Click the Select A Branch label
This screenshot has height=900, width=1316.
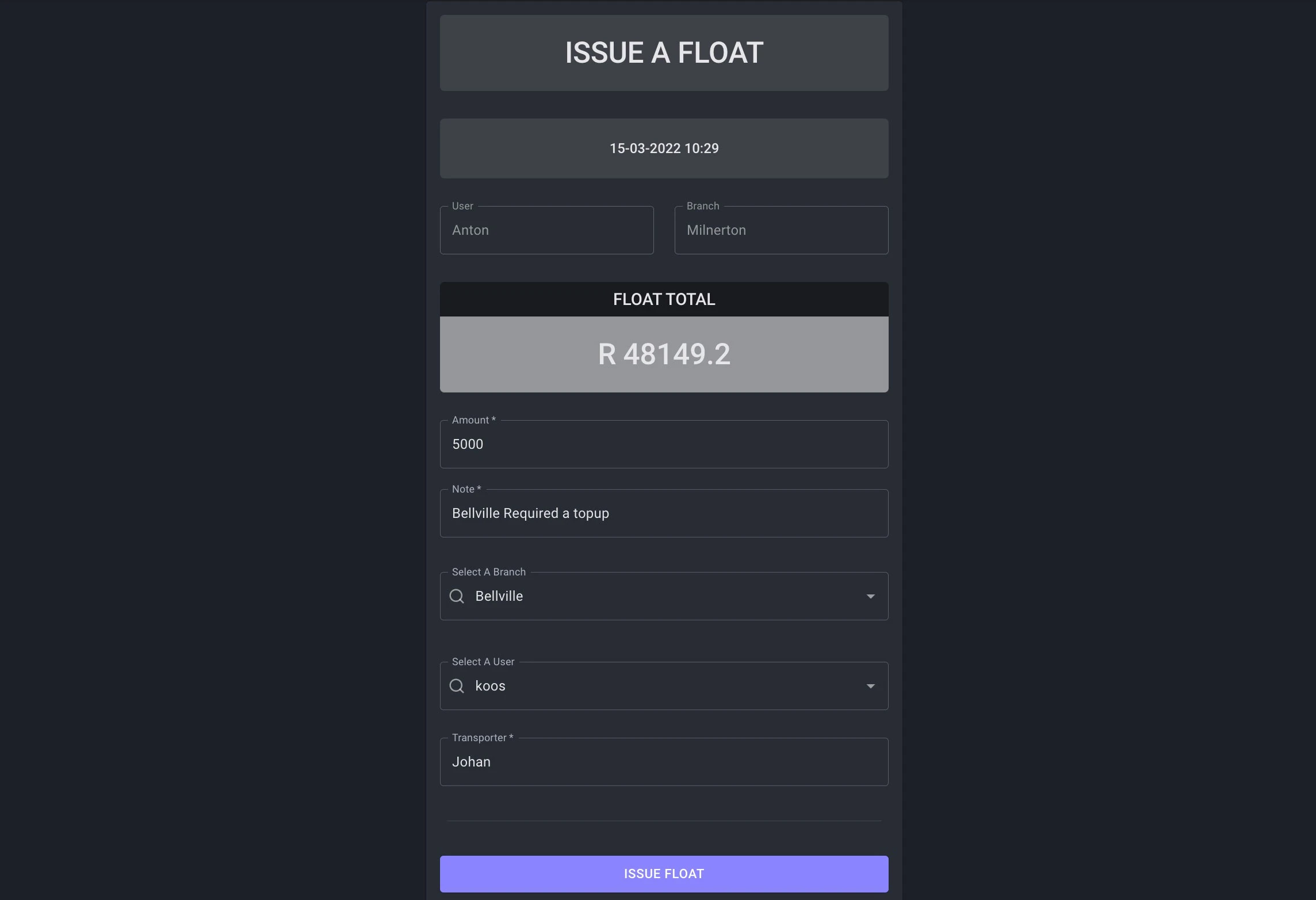coord(489,572)
